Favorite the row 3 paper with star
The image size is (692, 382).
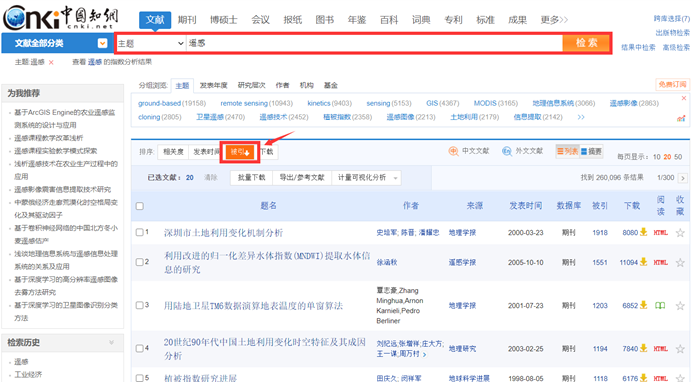coord(680,305)
